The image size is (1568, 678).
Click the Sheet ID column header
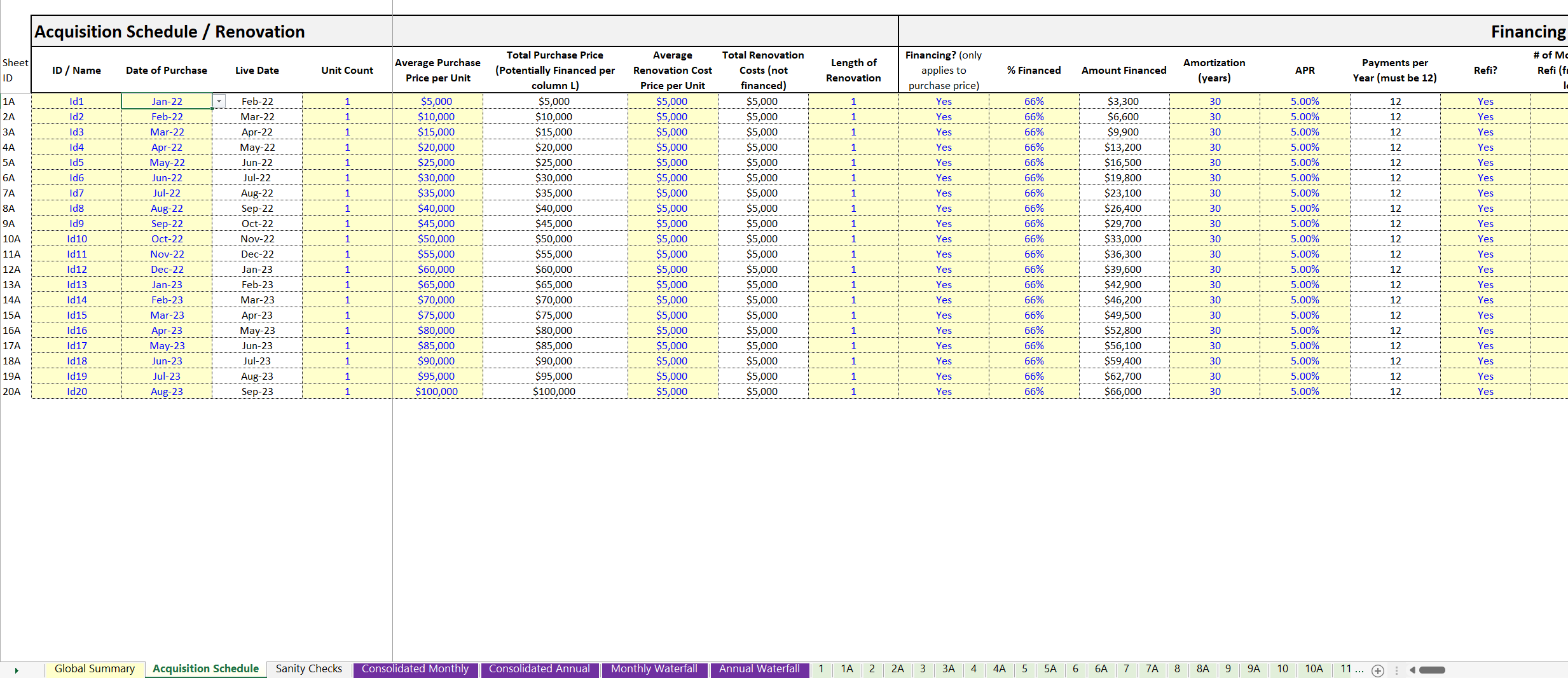[x=15, y=71]
